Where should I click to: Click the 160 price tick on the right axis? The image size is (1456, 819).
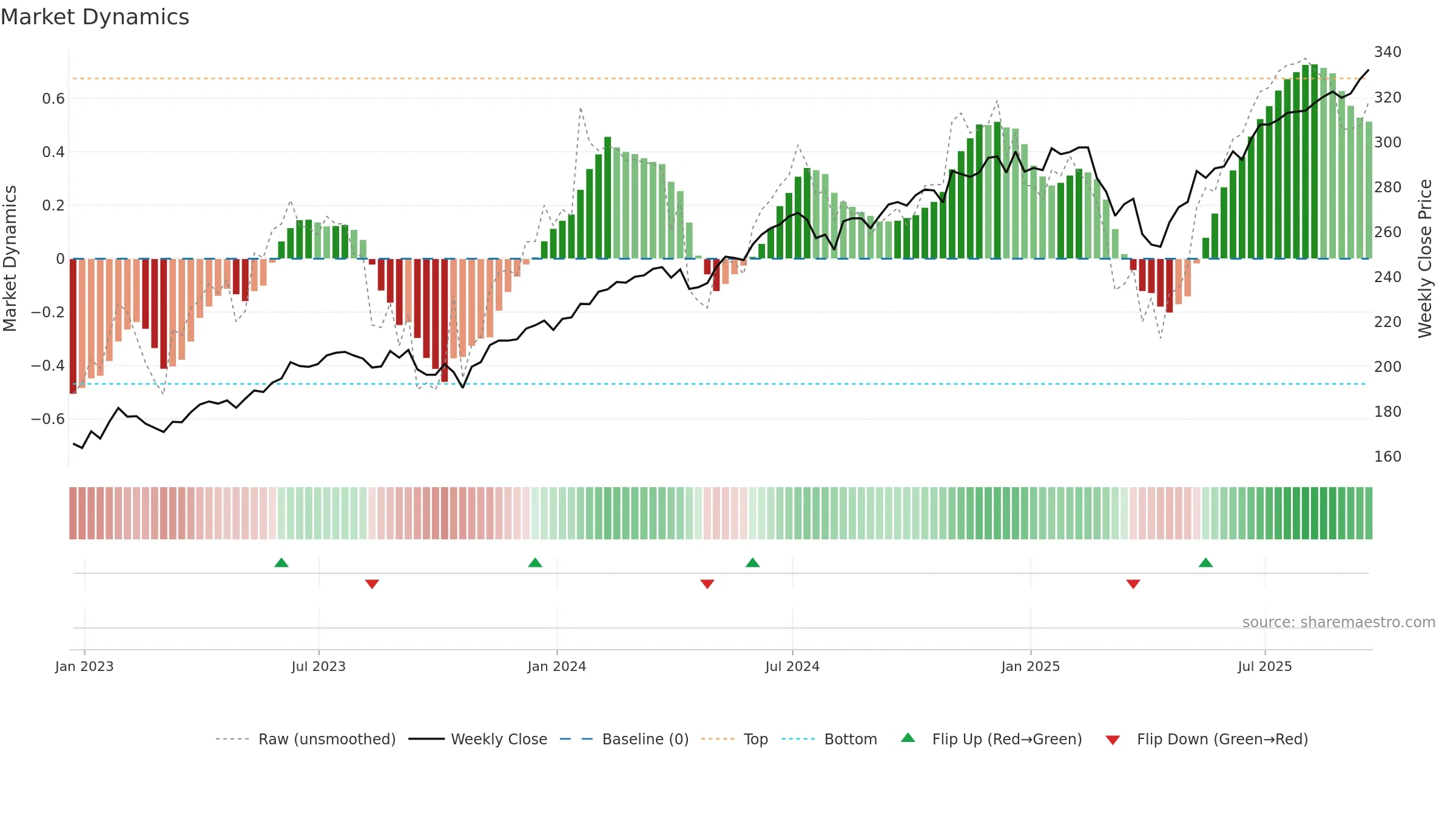[1388, 457]
